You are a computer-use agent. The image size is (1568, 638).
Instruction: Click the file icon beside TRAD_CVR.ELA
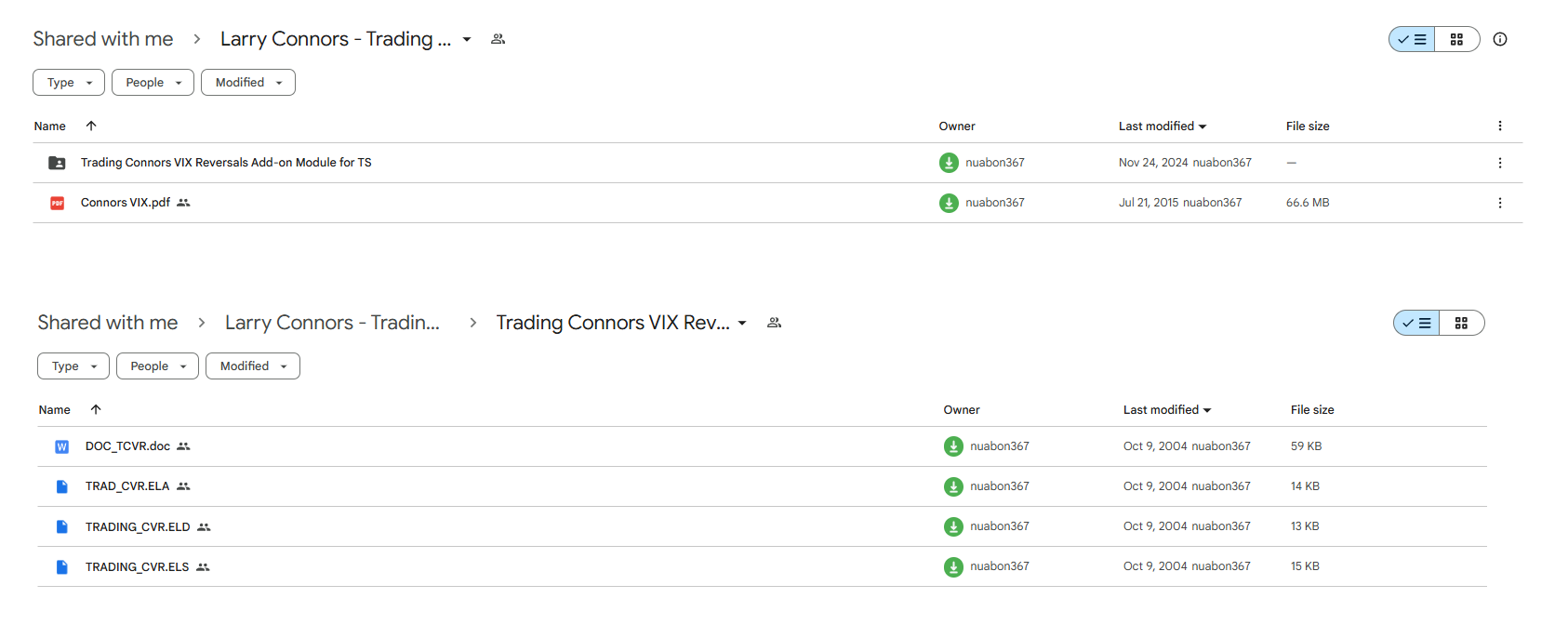(61, 486)
